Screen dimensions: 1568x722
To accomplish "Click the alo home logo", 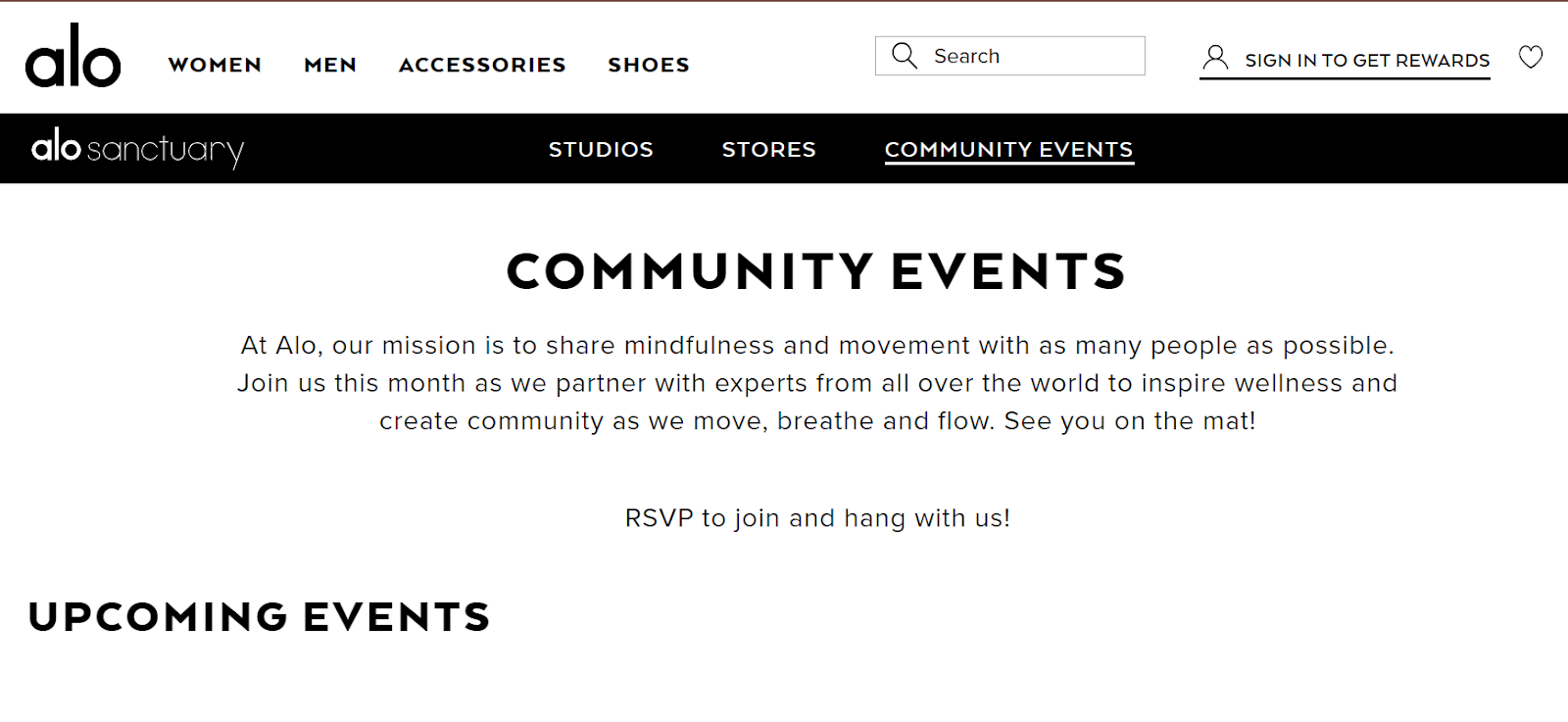I will click(73, 57).
